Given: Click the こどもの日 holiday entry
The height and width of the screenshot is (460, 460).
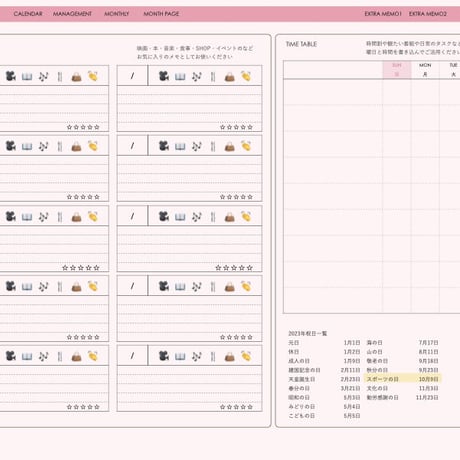Looking at the screenshot, I should pyautogui.click(x=302, y=416).
